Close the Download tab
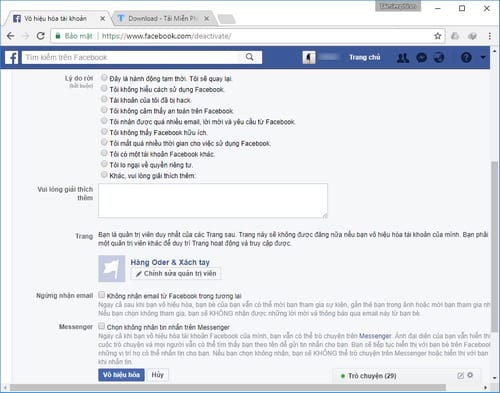The height and width of the screenshot is (393, 500). tap(207, 19)
